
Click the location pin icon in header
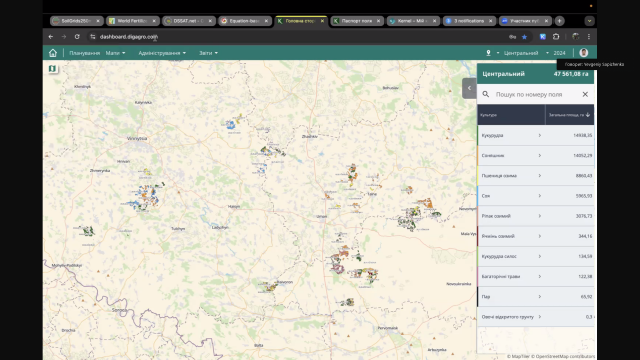pos(488,53)
